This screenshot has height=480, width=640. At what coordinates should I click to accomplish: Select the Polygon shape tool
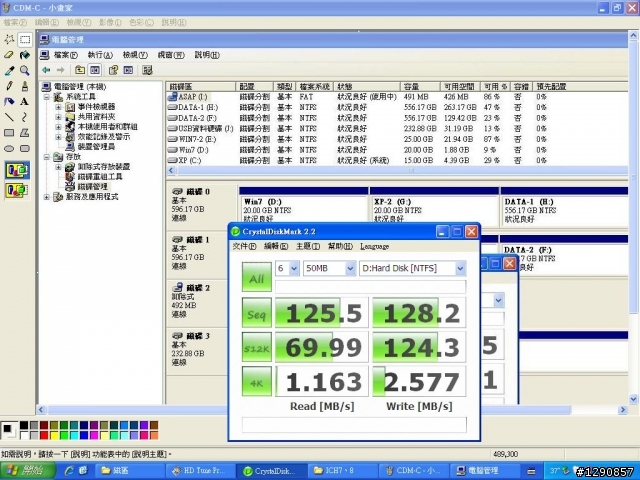click(25, 133)
